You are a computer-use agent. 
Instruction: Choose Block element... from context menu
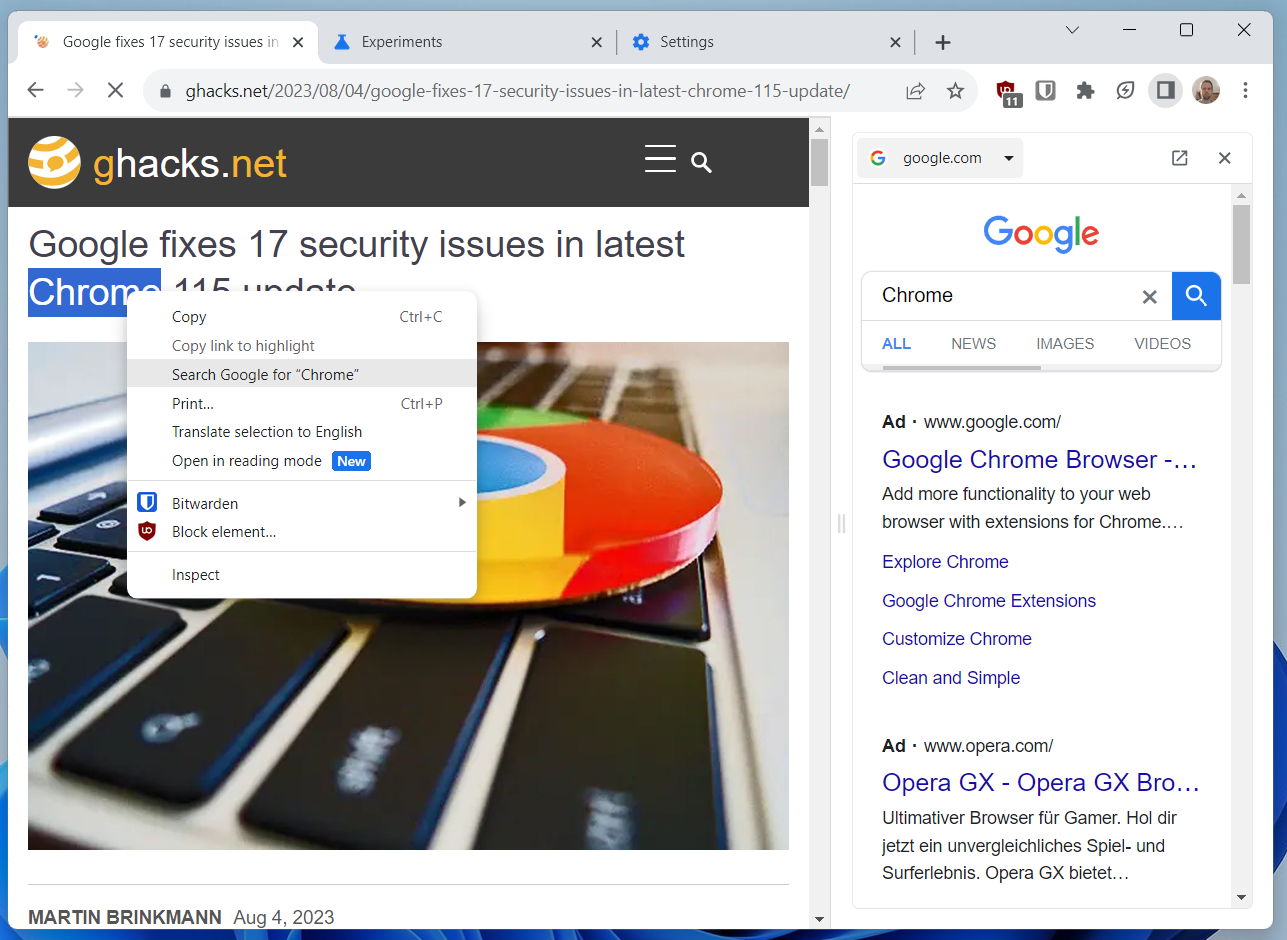(x=302, y=532)
